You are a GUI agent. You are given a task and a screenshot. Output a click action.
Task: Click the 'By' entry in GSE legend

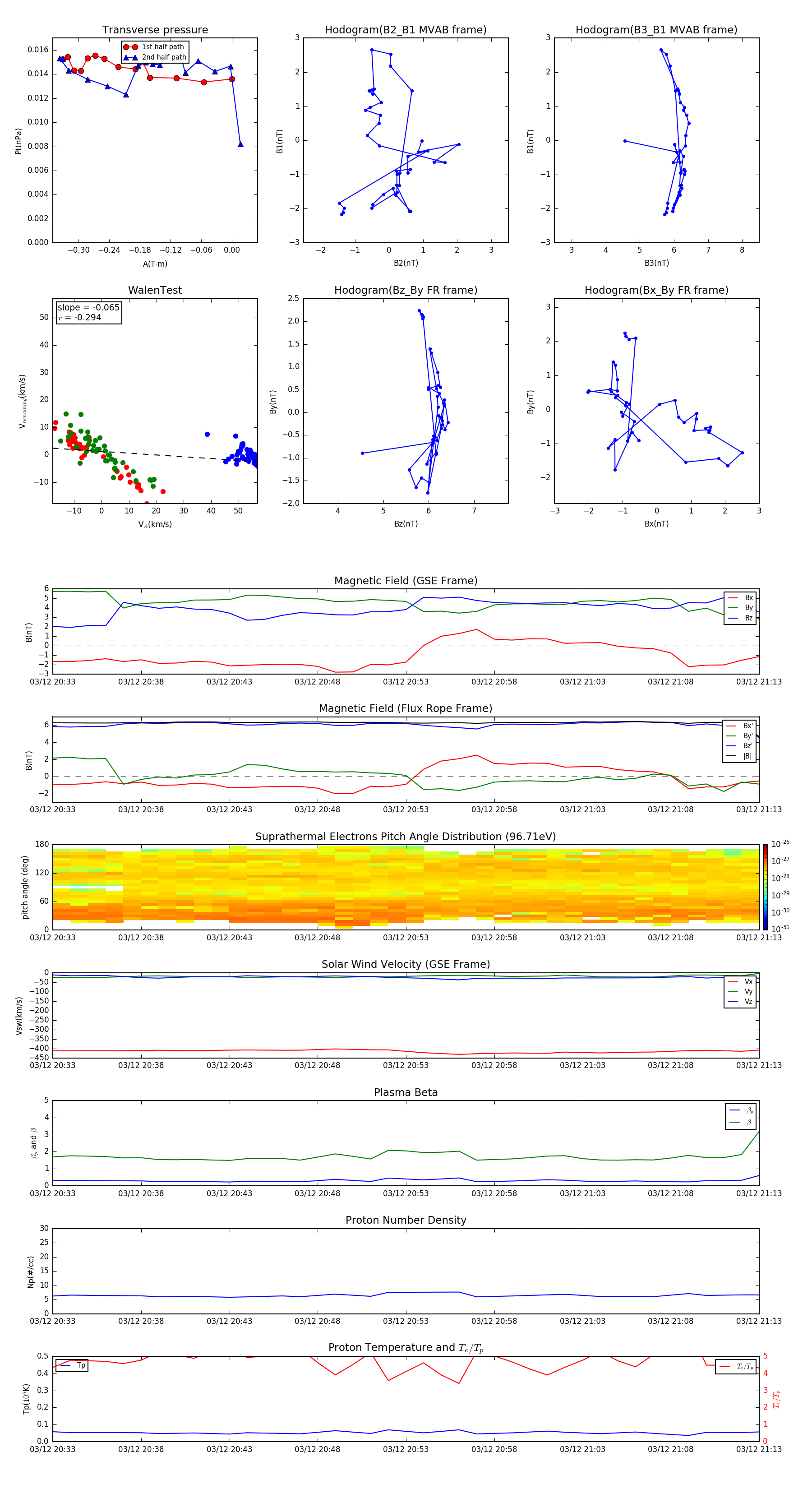click(740, 607)
